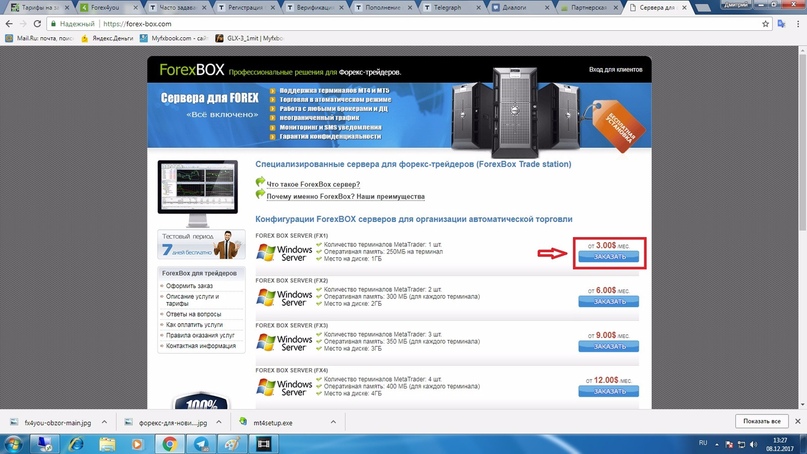Viewport: 807px width, 454px height.
Task: Switch to the Forex4you tab
Action: click(106, 7)
